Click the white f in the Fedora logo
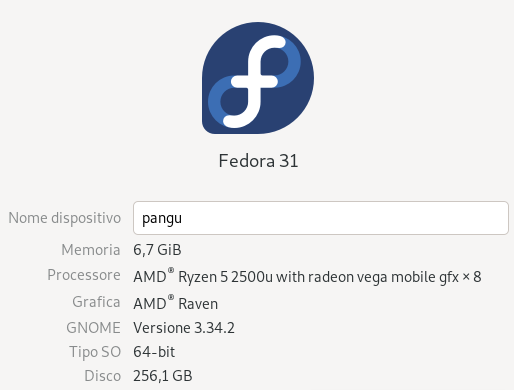Screen dimensions: 514x390 click(257, 82)
